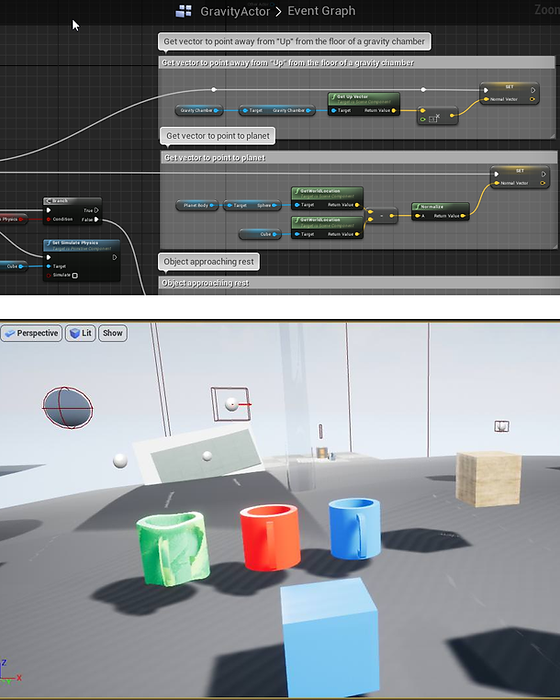Click the SET Normal Vector node in planet group
This screenshot has width=560, height=700.
click(x=520, y=177)
